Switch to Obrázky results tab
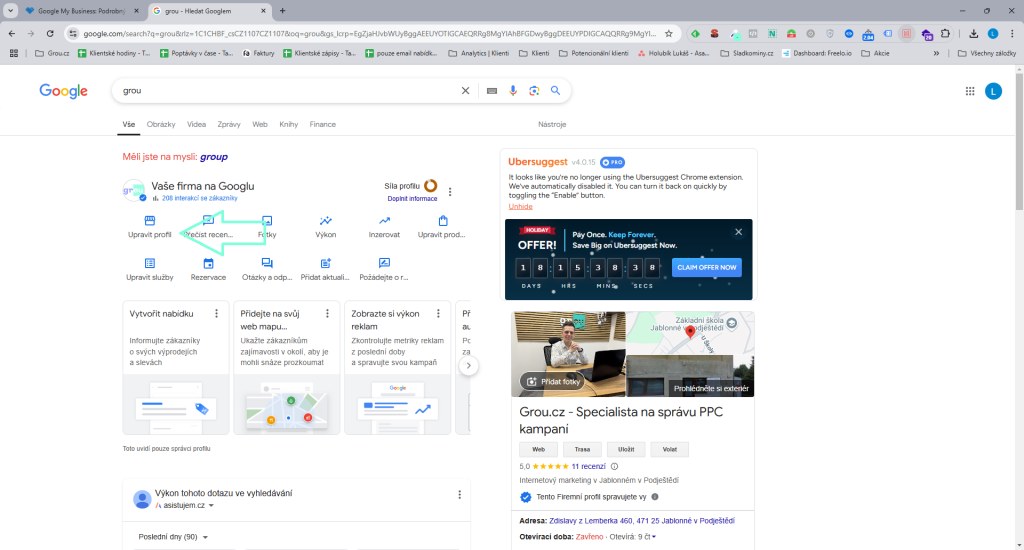 click(x=161, y=124)
